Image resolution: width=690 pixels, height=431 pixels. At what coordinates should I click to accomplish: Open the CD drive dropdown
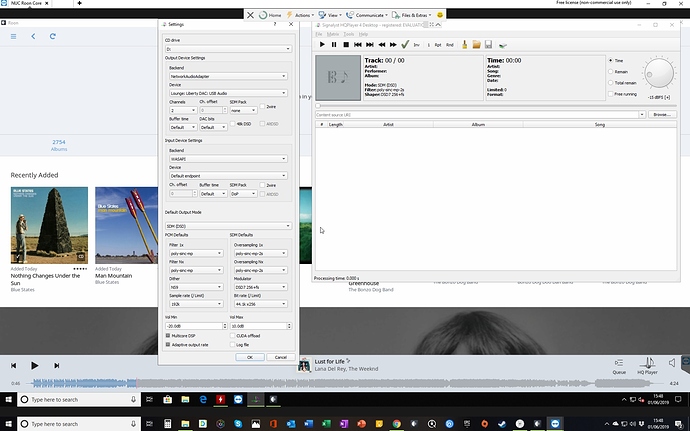pos(228,49)
